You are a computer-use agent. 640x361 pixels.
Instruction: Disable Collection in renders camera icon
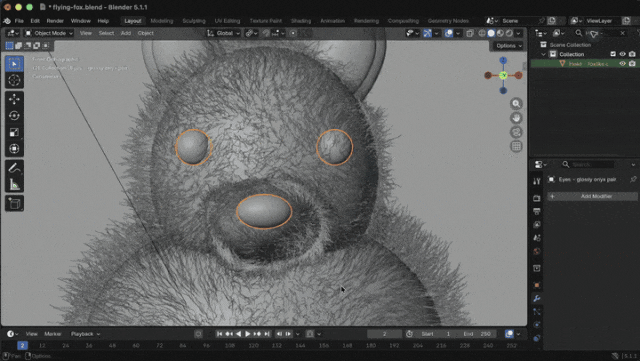point(632,54)
